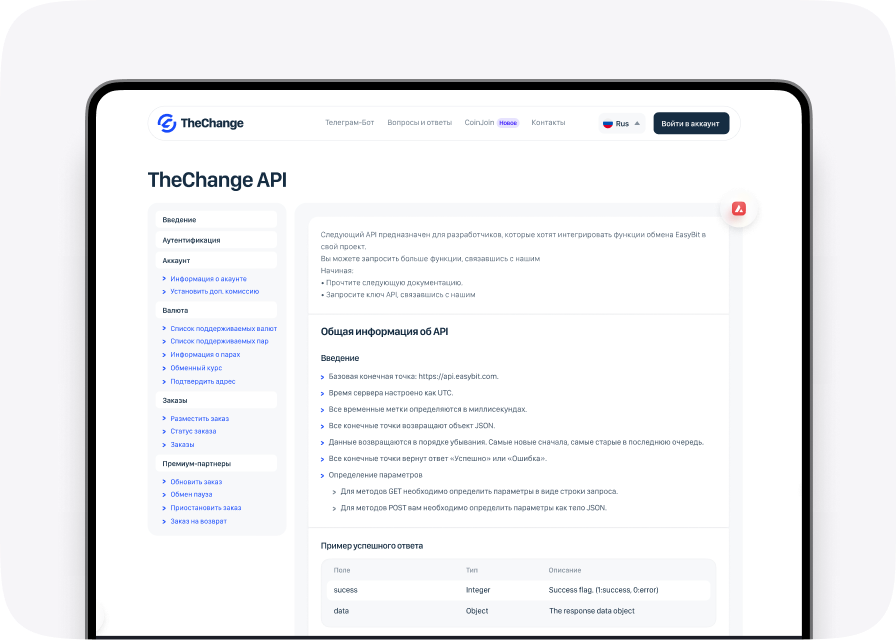The image size is (896, 640).
Task: Click the Integer type cell
Action: coord(478,590)
